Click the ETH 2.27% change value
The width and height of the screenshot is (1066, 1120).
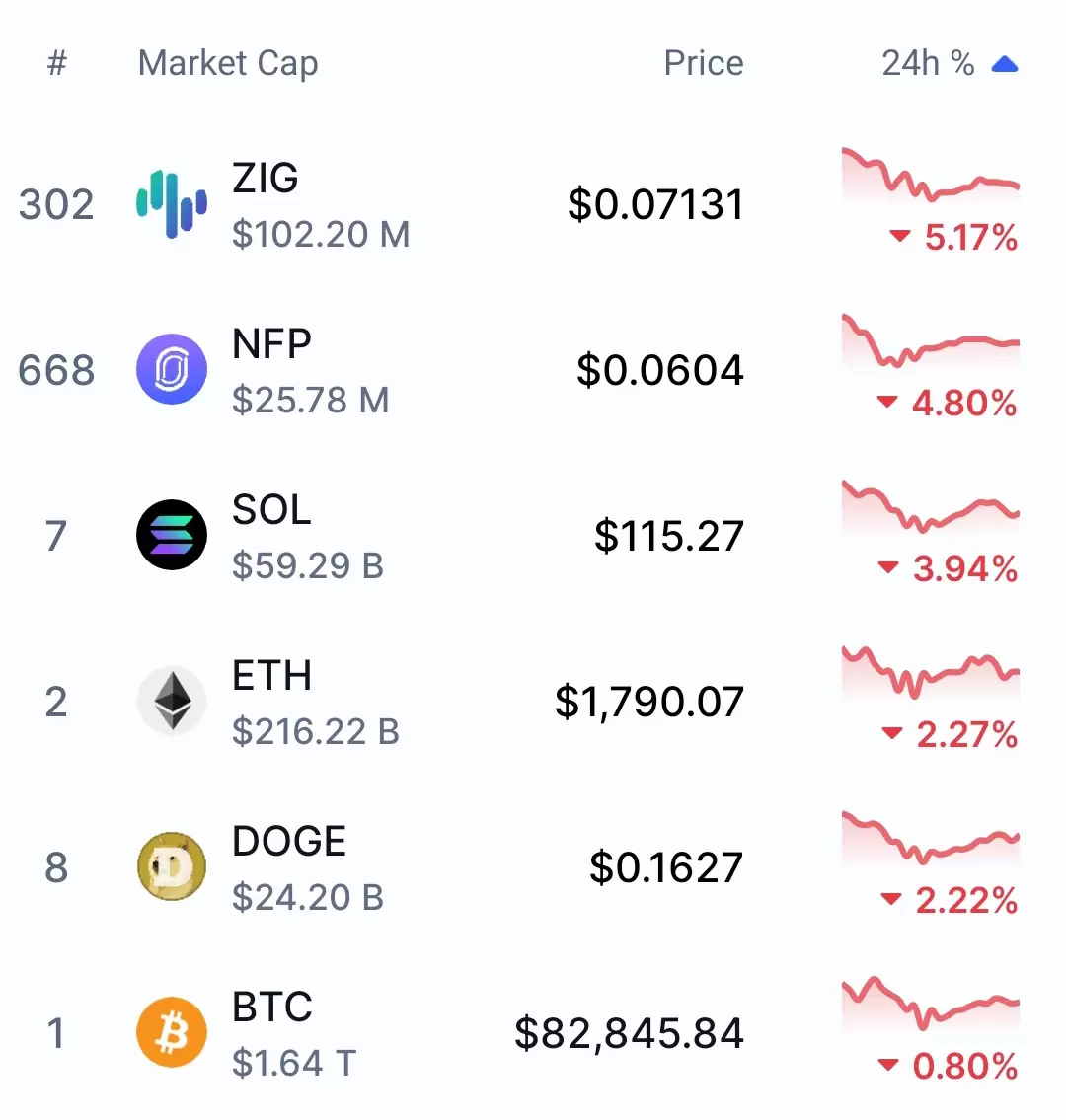pyautogui.click(x=966, y=734)
